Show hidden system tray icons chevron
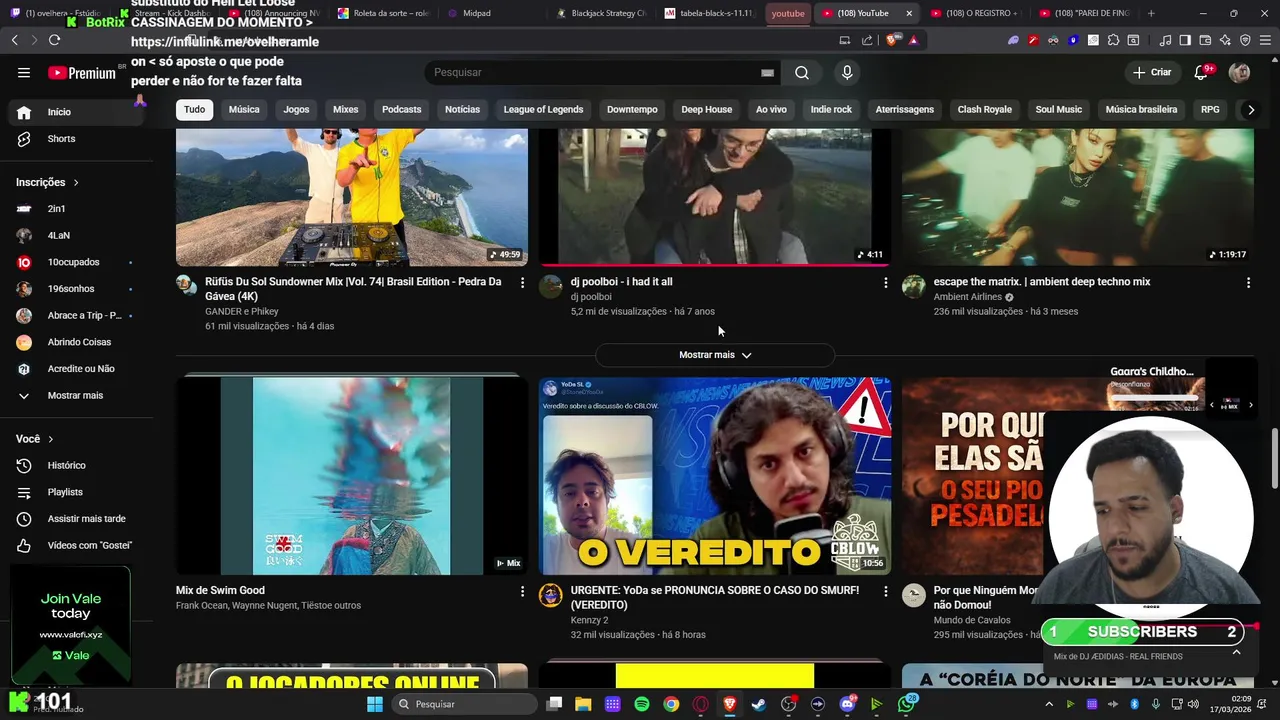The image size is (1280, 720). pos(1049,704)
